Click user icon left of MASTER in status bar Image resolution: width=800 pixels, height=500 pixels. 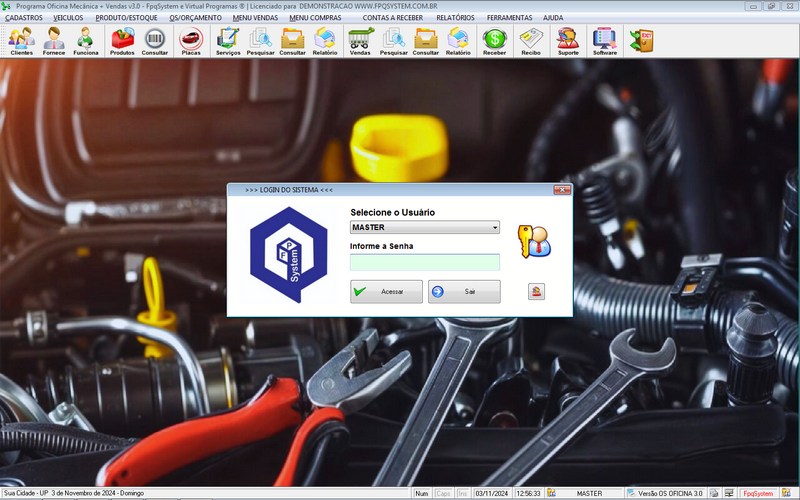click(x=552, y=493)
